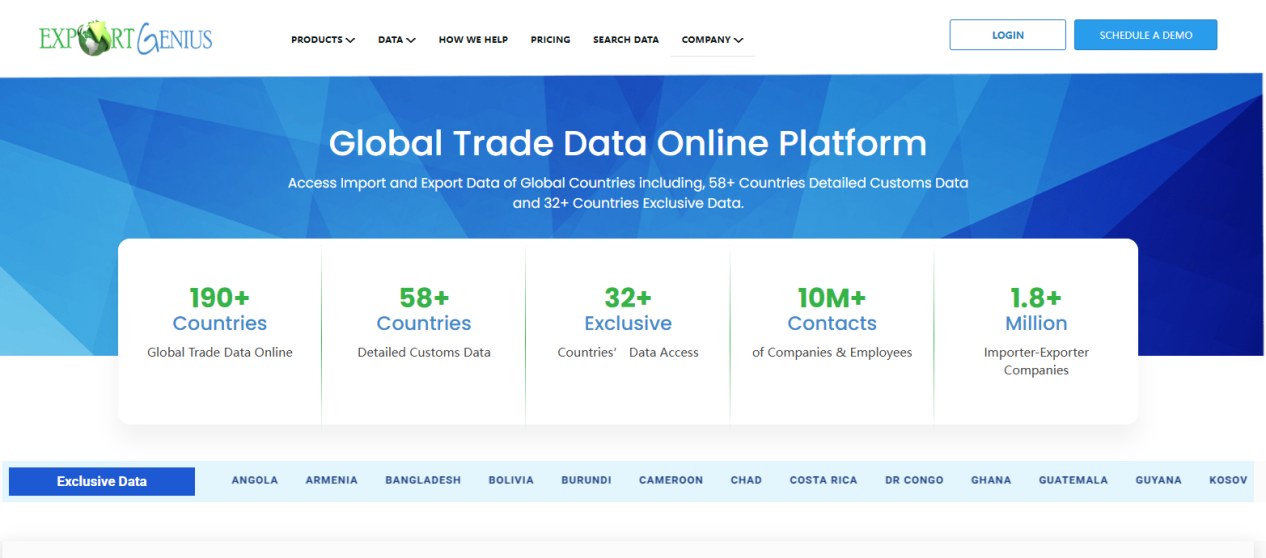Click the 32+ Exclusive statistic
Image resolution: width=1266 pixels, height=558 pixels.
[628, 309]
